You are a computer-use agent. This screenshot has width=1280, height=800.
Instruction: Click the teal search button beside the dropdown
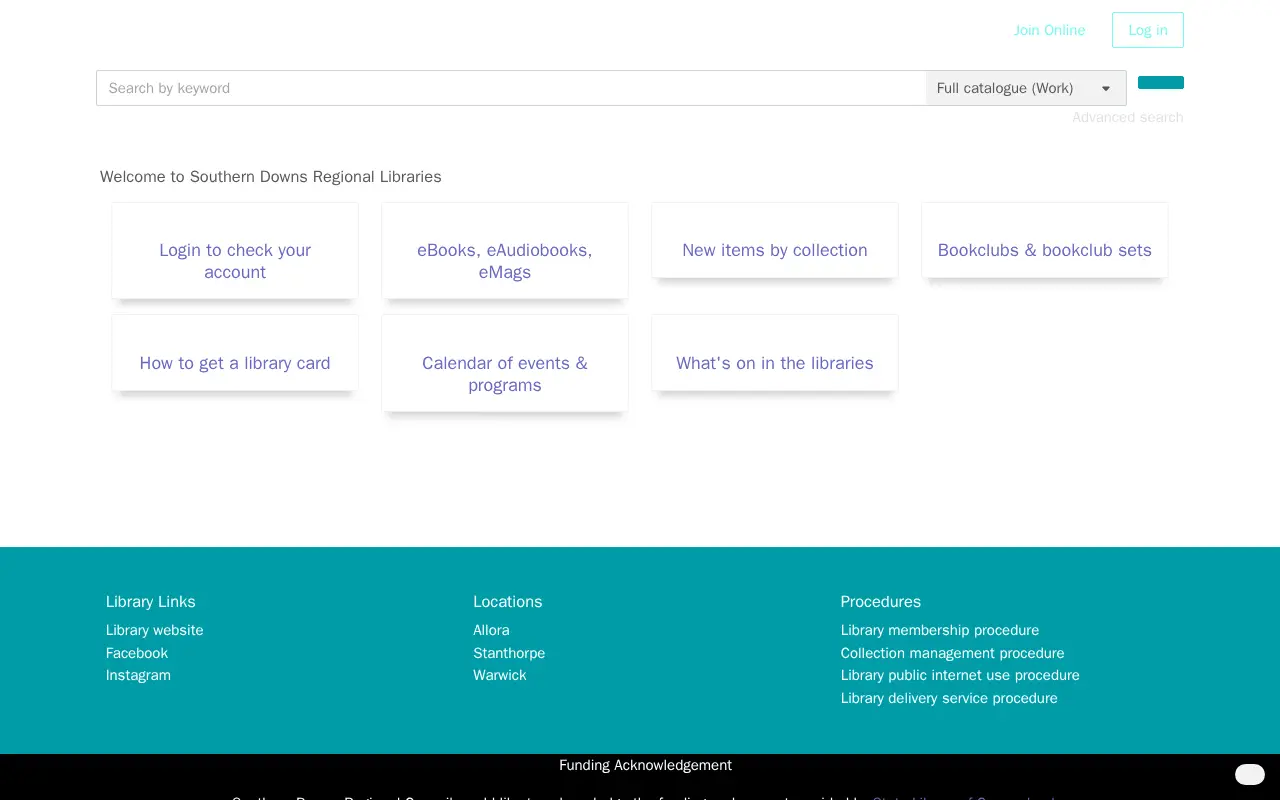point(1161,83)
